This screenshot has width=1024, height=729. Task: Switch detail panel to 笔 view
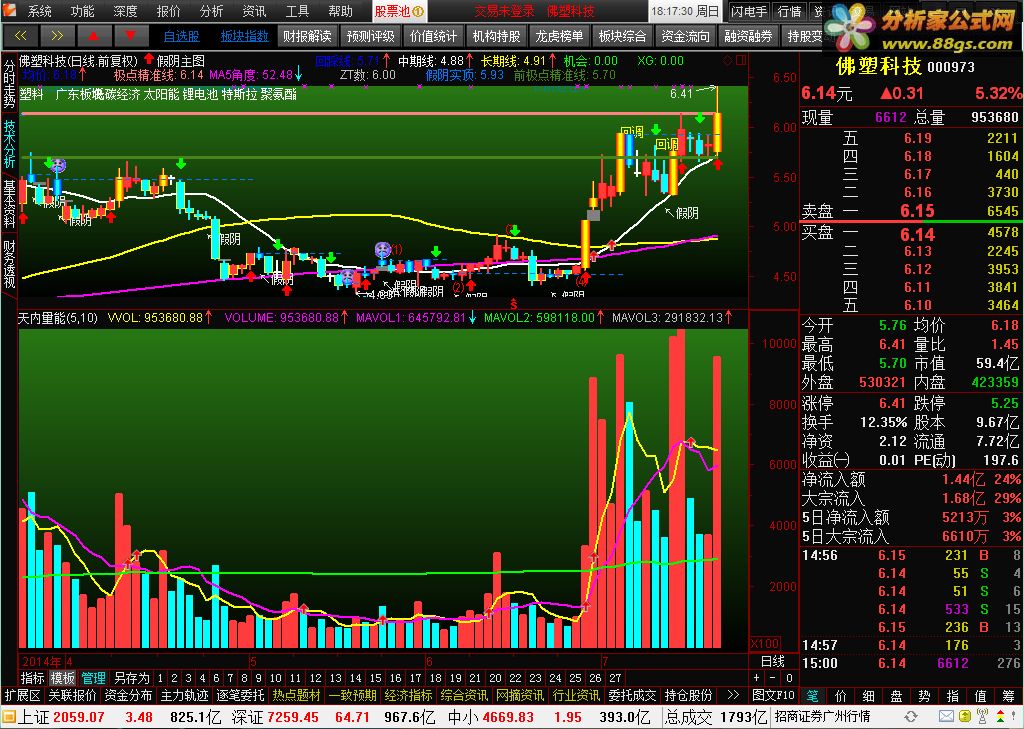tap(814, 695)
